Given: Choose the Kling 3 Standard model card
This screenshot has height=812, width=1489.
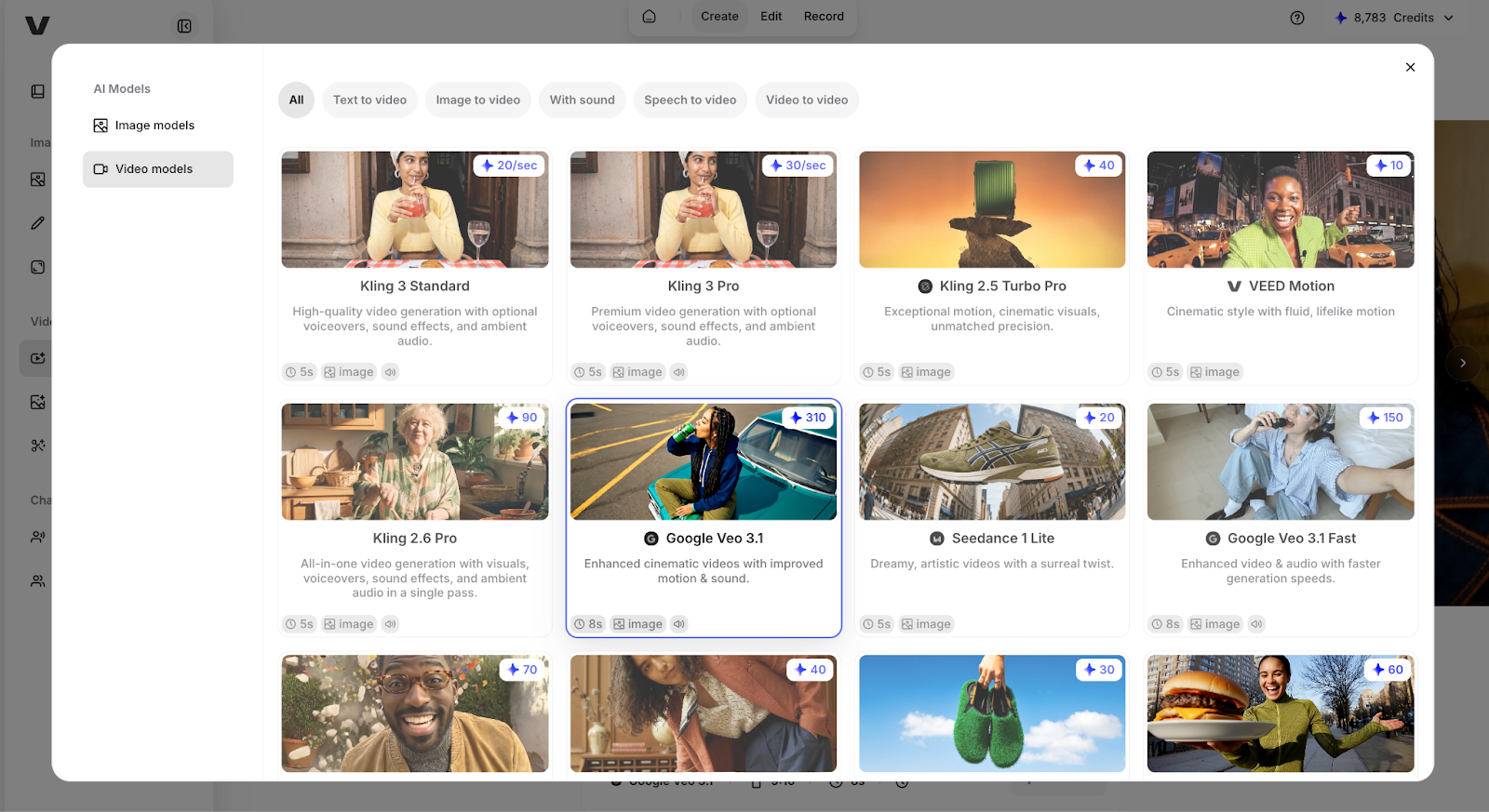Looking at the screenshot, I should (x=415, y=266).
